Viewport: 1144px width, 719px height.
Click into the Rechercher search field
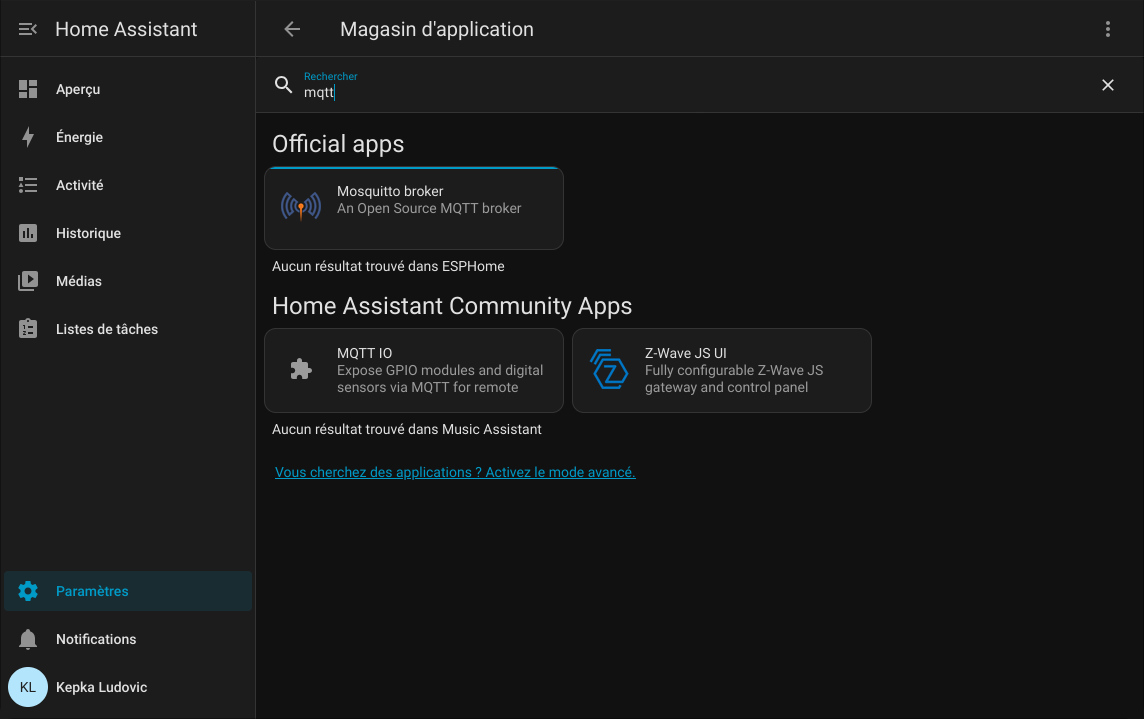pyautogui.click(x=700, y=92)
